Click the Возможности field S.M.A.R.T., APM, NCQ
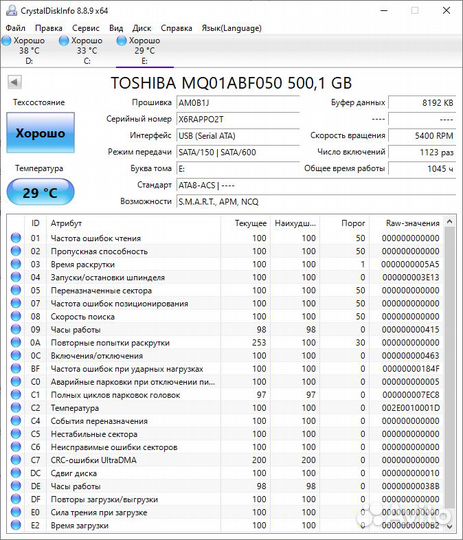This screenshot has width=463, height=540. [x=316, y=202]
